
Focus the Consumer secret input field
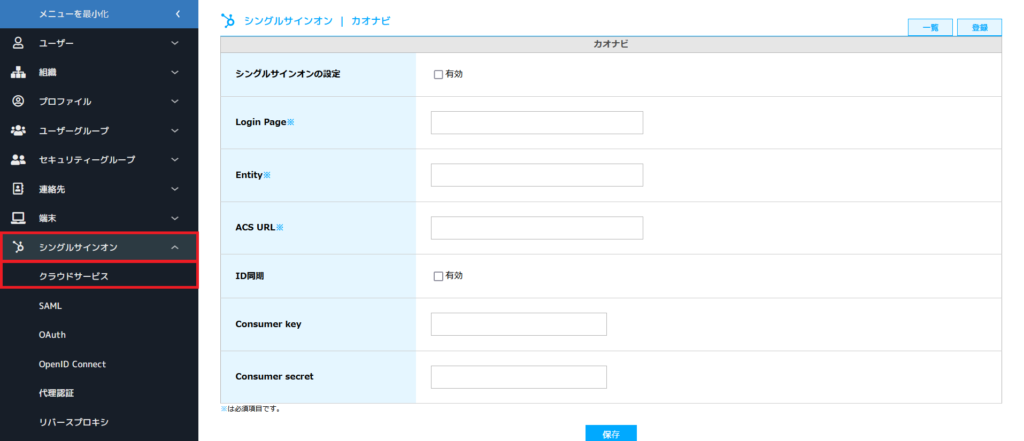pos(519,377)
